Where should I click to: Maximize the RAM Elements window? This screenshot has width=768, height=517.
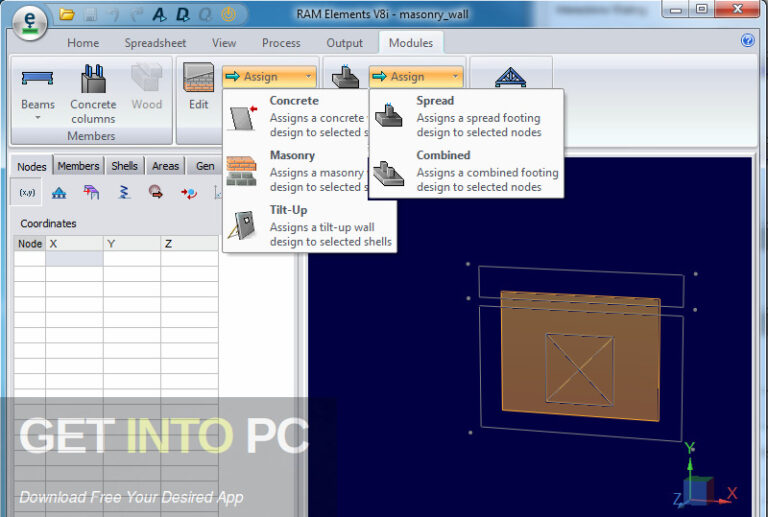701,9
